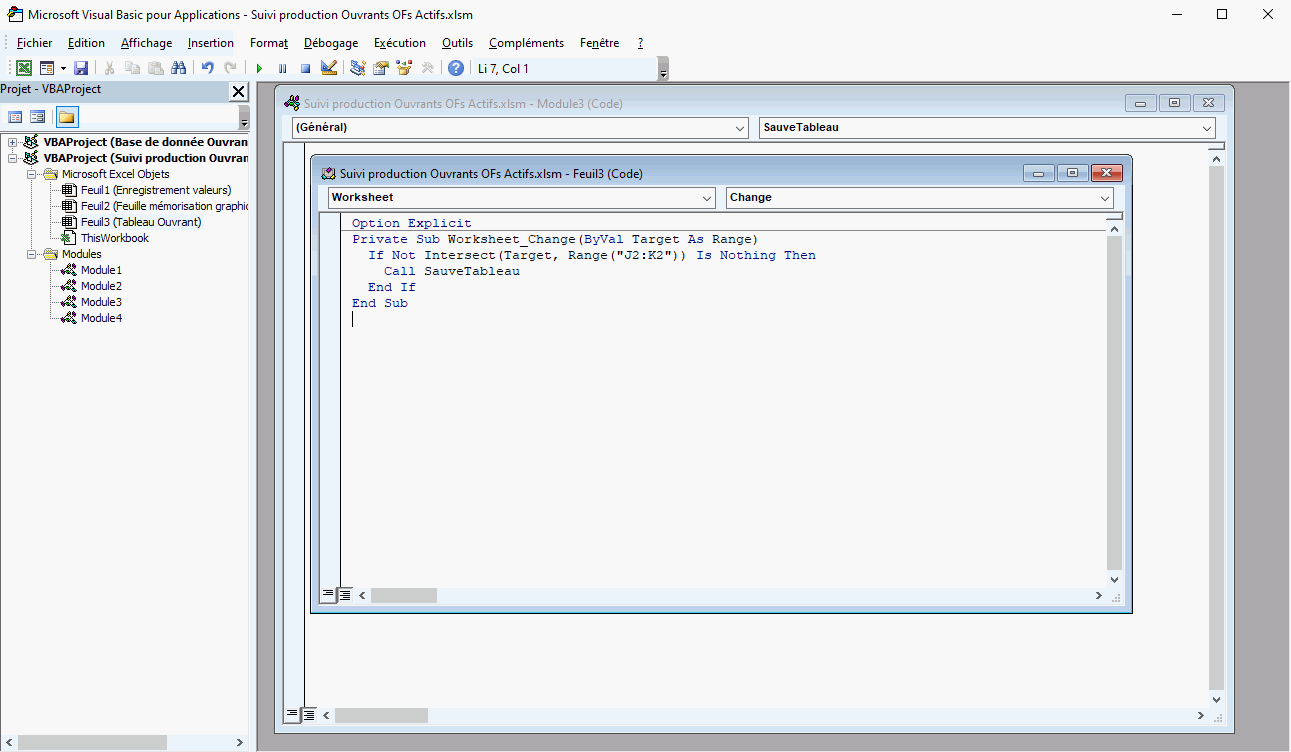This screenshot has width=1291, height=752.
Task: Click the View Microsoft Excel toolbar icon
Action: [23, 68]
